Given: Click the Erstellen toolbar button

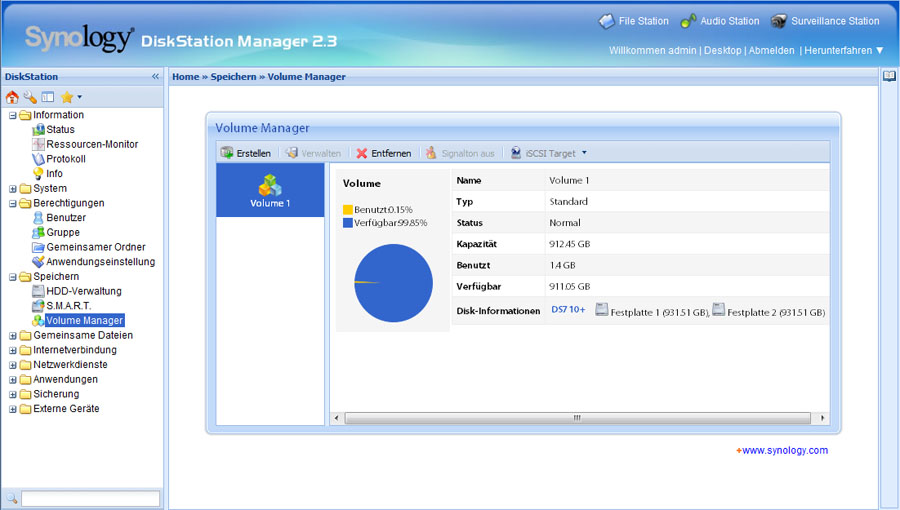Looking at the screenshot, I should tap(246, 153).
